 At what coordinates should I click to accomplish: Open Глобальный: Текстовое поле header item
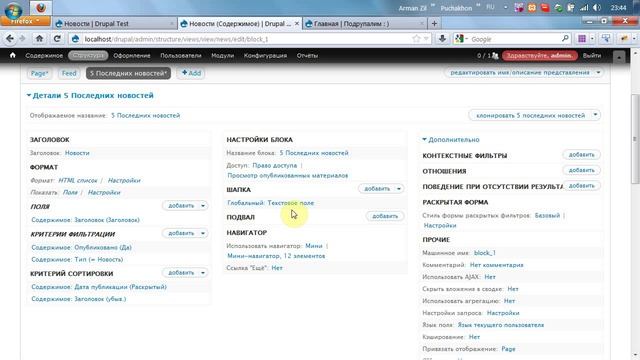pyautogui.click(x=271, y=203)
